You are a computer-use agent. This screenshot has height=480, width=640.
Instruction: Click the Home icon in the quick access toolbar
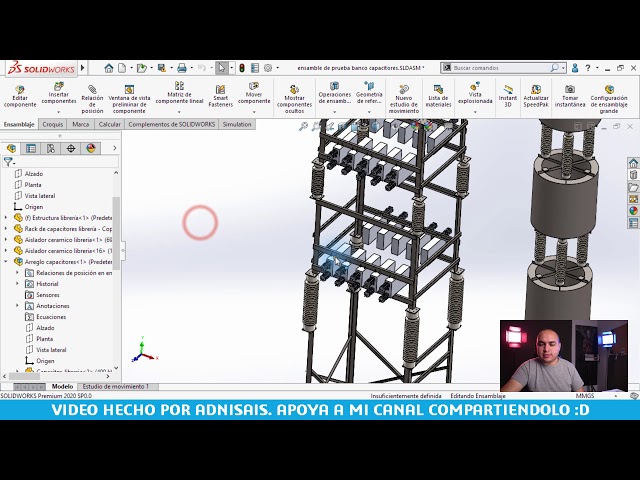[109, 68]
